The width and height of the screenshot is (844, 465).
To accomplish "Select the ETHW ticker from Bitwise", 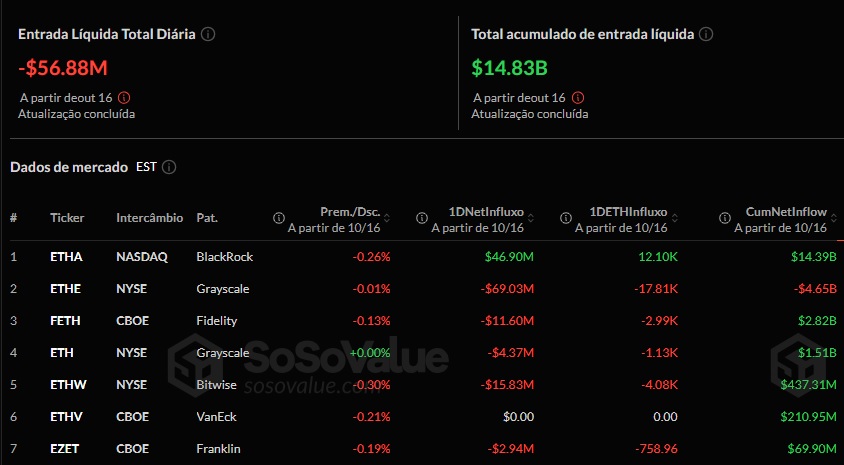I will click(x=68, y=385).
